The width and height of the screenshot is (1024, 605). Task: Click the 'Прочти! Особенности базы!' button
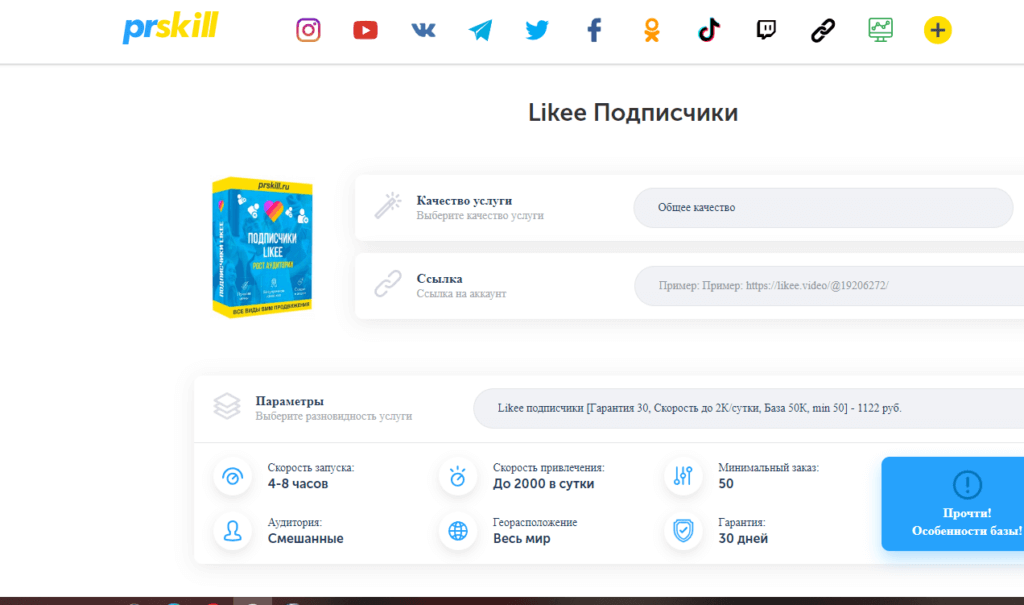coord(952,504)
